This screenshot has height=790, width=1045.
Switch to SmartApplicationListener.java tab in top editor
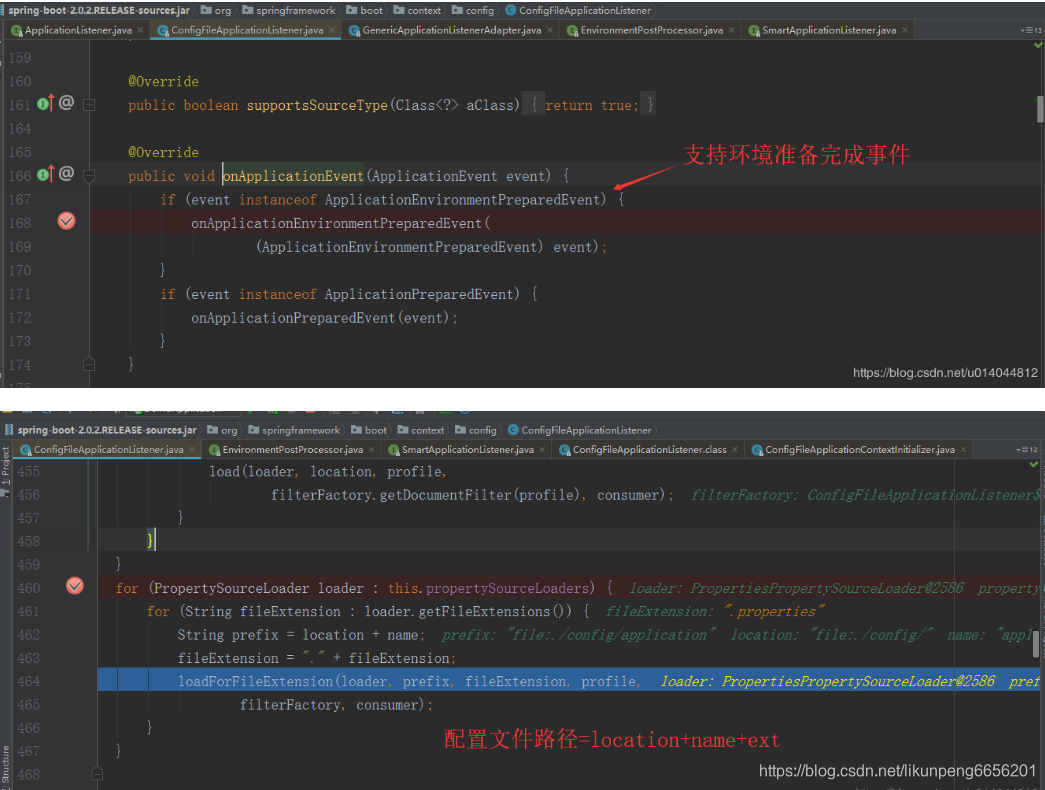tap(828, 30)
